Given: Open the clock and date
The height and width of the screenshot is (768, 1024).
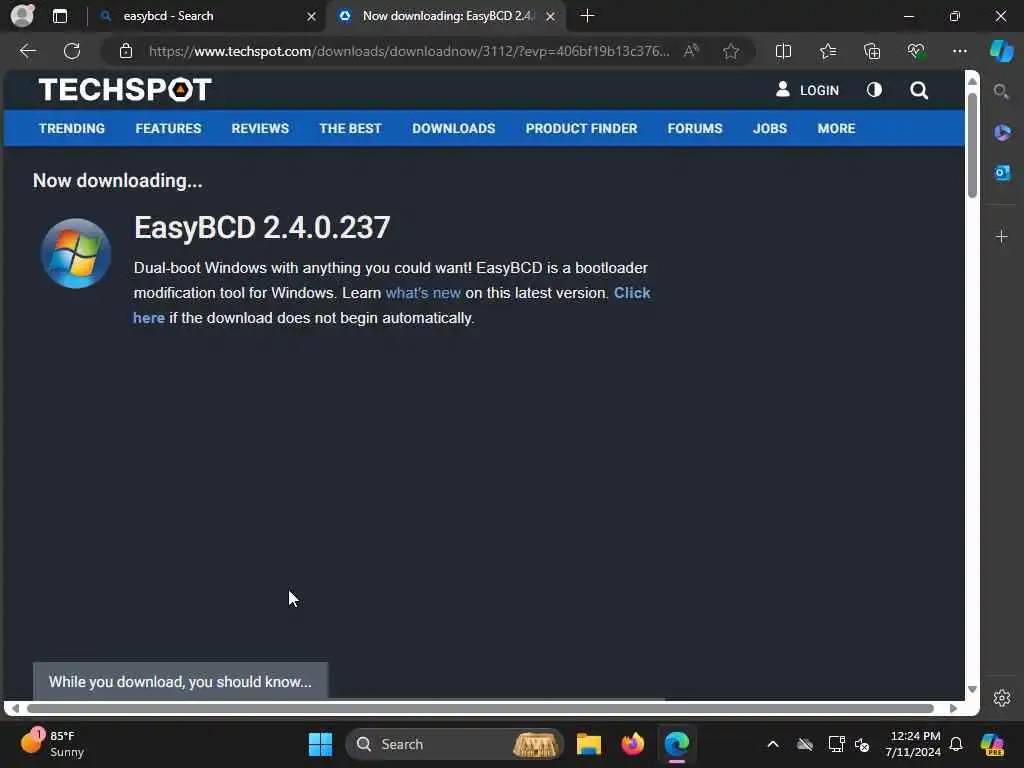Looking at the screenshot, I should pos(913,744).
